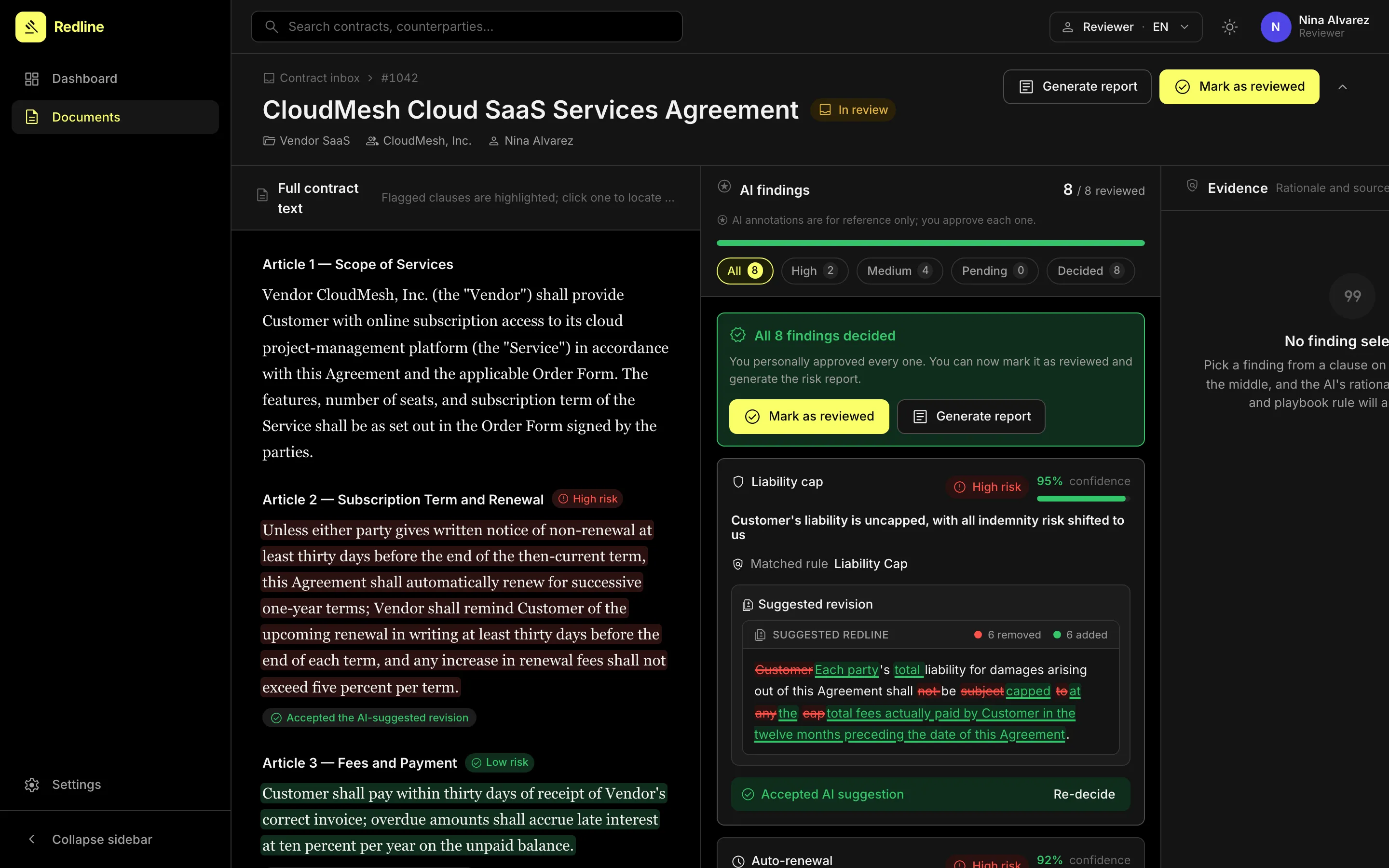Click the Redline logo icon
The width and height of the screenshot is (1389, 868).
tap(31, 27)
